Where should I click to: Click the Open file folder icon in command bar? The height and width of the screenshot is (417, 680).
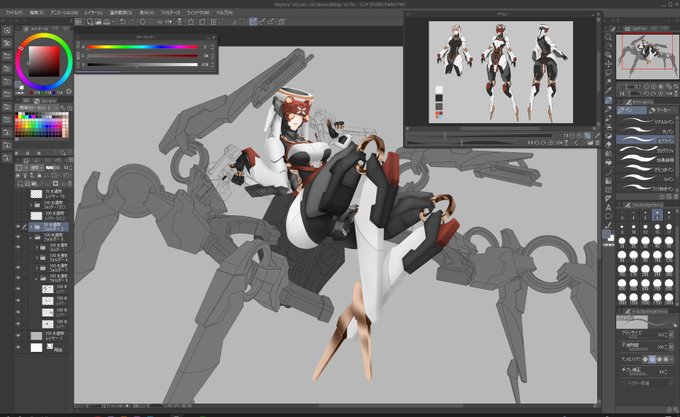coord(98,21)
